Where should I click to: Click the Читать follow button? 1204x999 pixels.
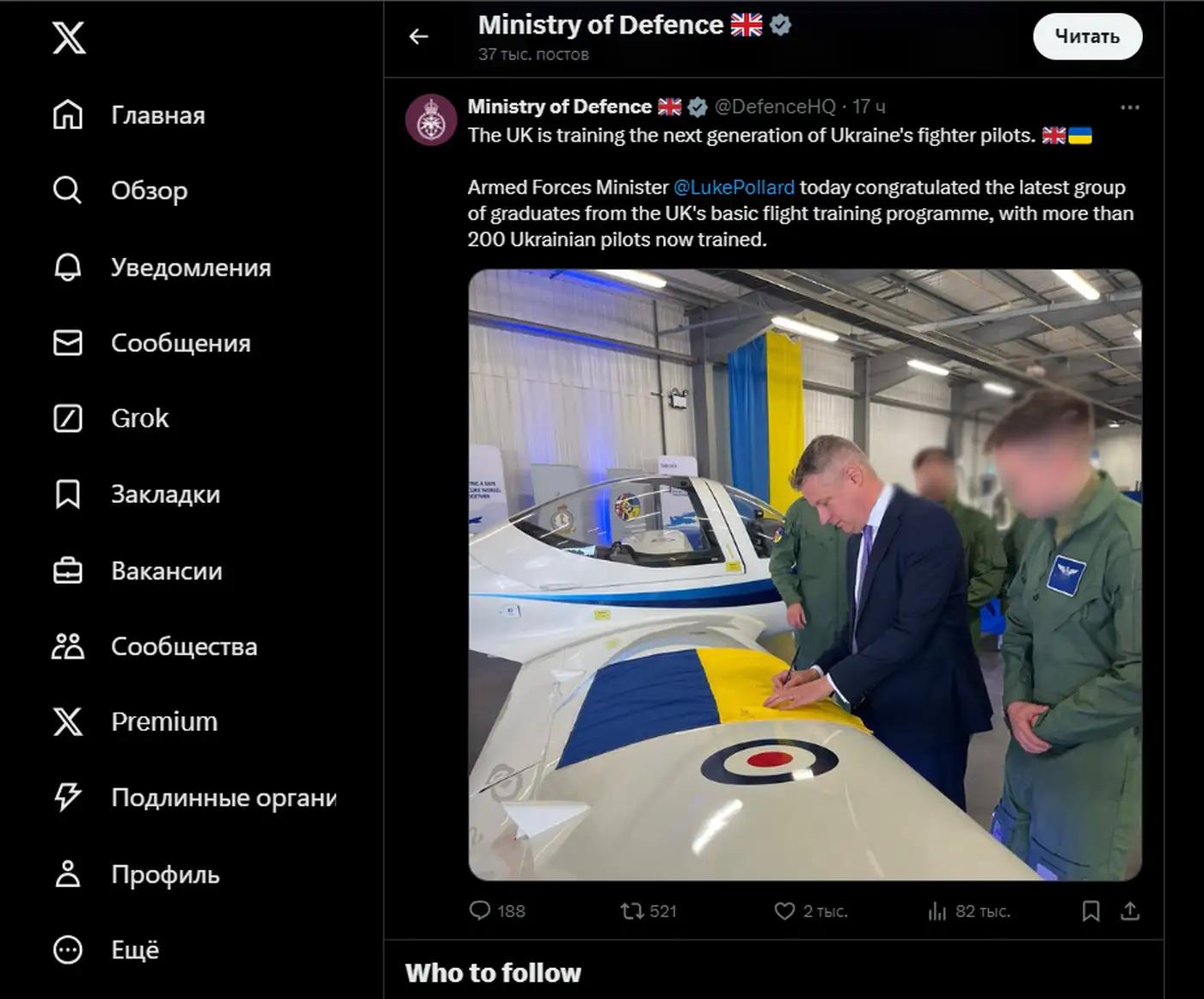[1087, 37]
